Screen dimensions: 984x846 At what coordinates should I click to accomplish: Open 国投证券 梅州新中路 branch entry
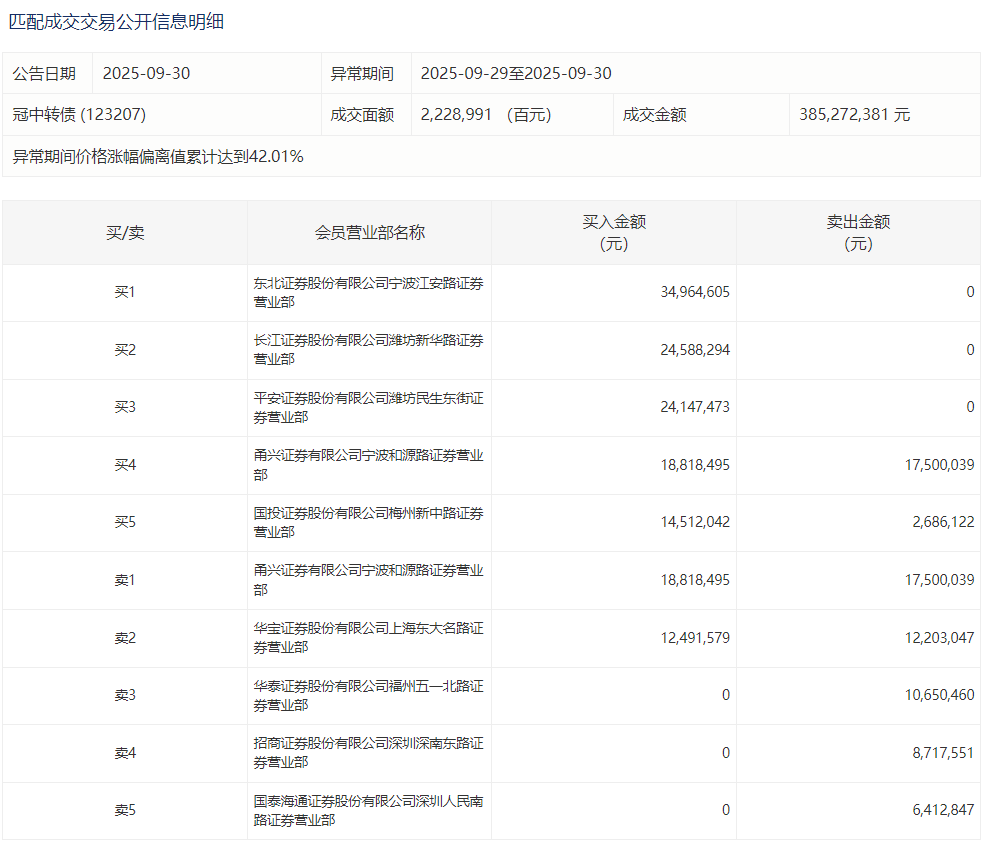point(369,523)
